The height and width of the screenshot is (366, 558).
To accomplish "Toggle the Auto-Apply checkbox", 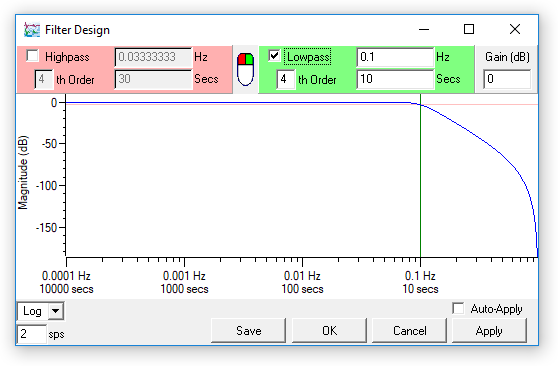I will tap(458, 308).
